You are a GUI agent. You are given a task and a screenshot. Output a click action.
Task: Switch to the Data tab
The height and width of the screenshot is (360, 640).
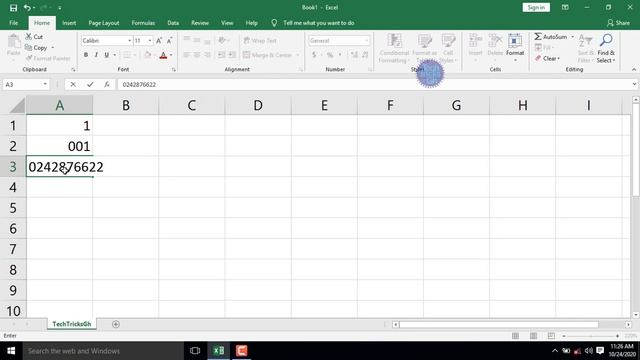pyautogui.click(x=173, y=23)
